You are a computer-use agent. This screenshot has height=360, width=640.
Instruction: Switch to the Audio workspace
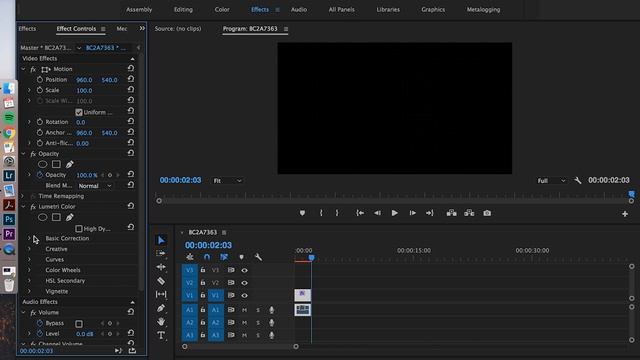[x=299, y=9]
